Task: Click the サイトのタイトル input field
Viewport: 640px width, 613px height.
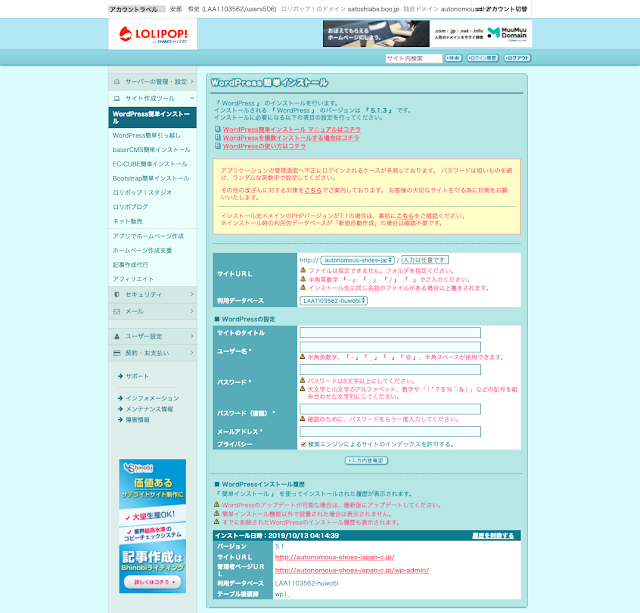Action: tap(389, 333)
